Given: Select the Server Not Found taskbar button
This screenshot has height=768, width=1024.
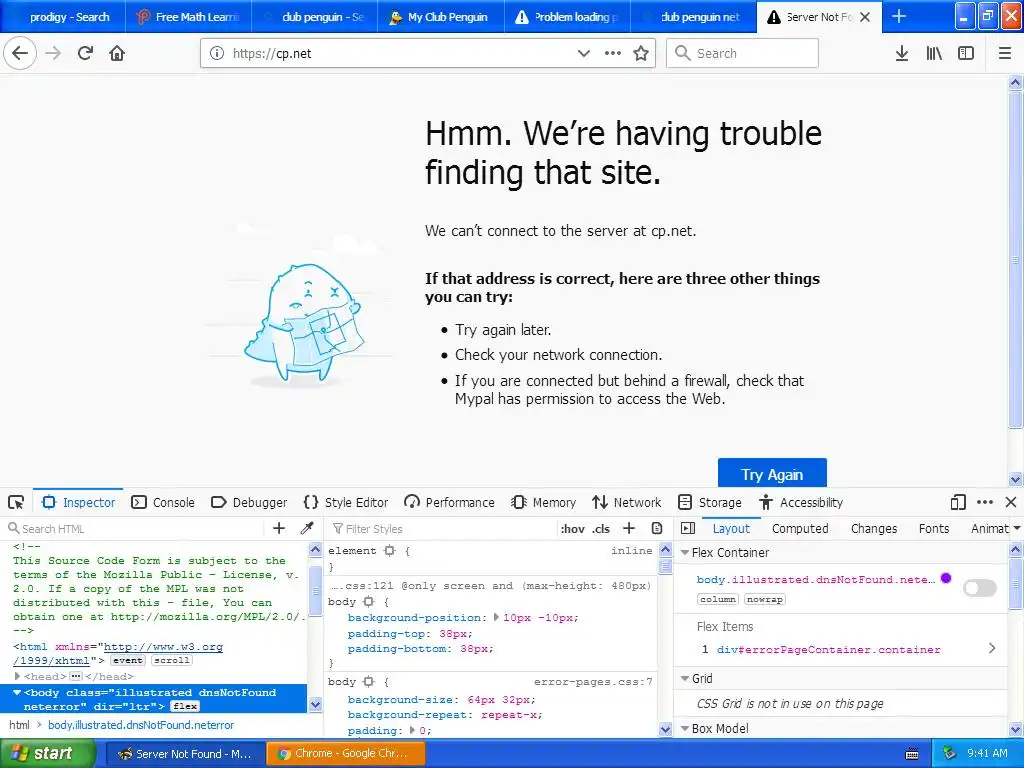Looking at the screenshot, I should tap(185, 754).
